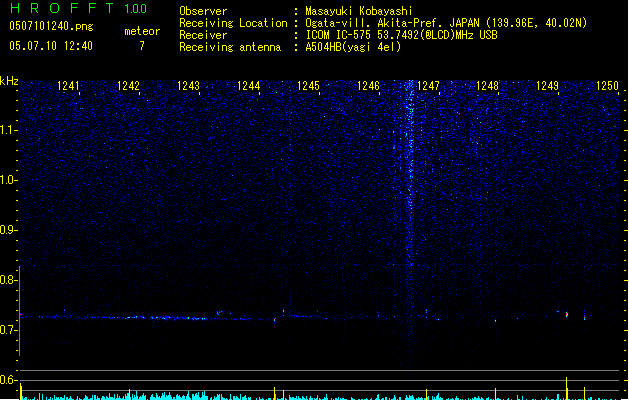Click the 1241 time marker
This screenshot has width=629, height=400.
tap(68, 86)
